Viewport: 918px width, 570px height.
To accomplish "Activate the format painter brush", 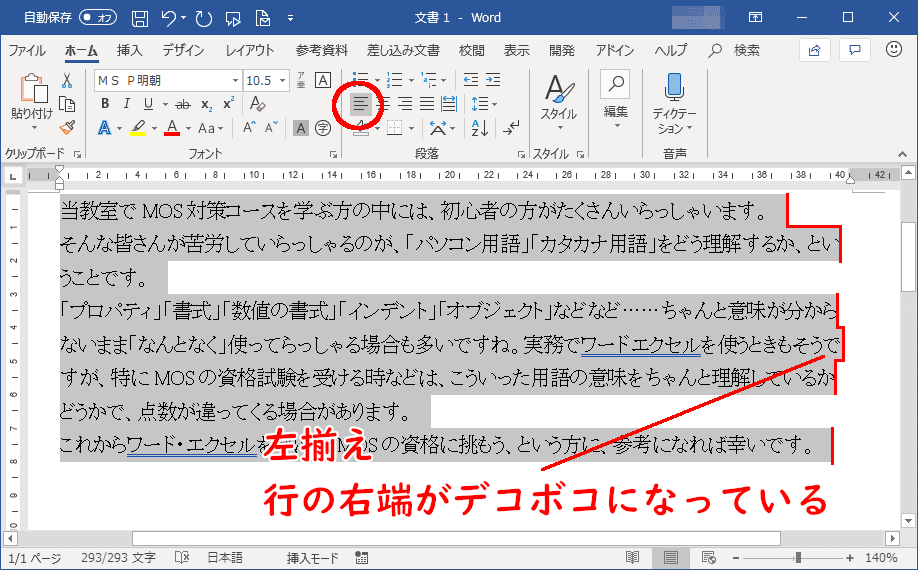I will 67,127.
